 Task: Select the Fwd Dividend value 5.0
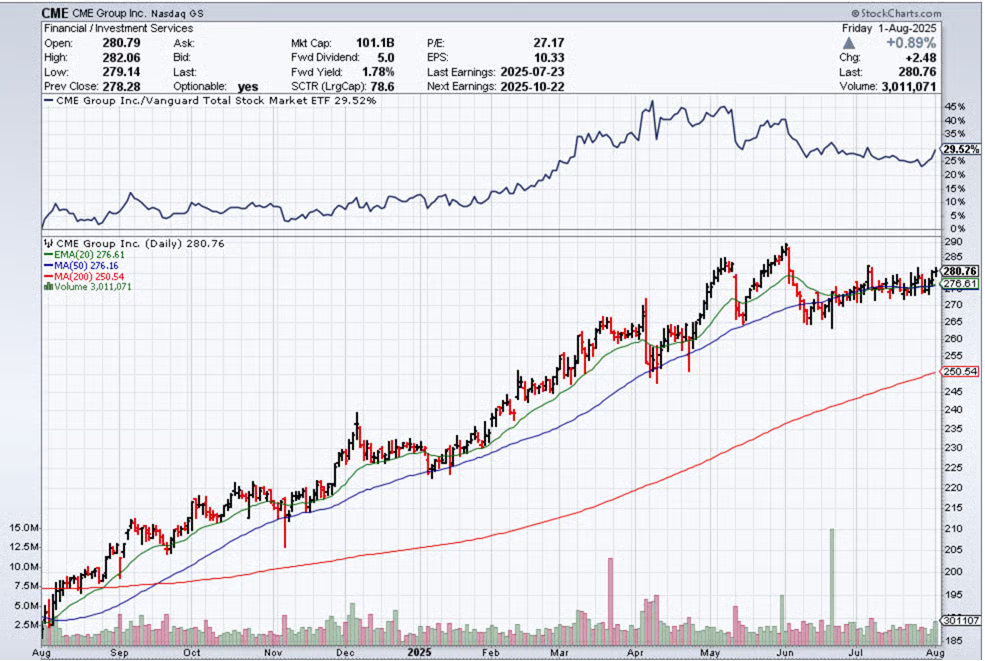coord(386,58)
